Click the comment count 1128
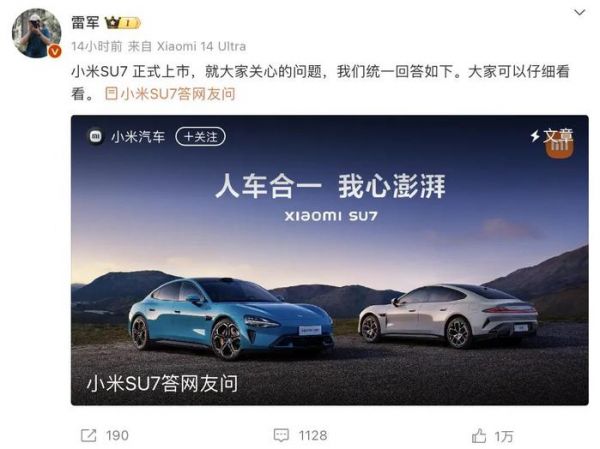This screenshot has height=449, width=600. [x=313, y=436]
